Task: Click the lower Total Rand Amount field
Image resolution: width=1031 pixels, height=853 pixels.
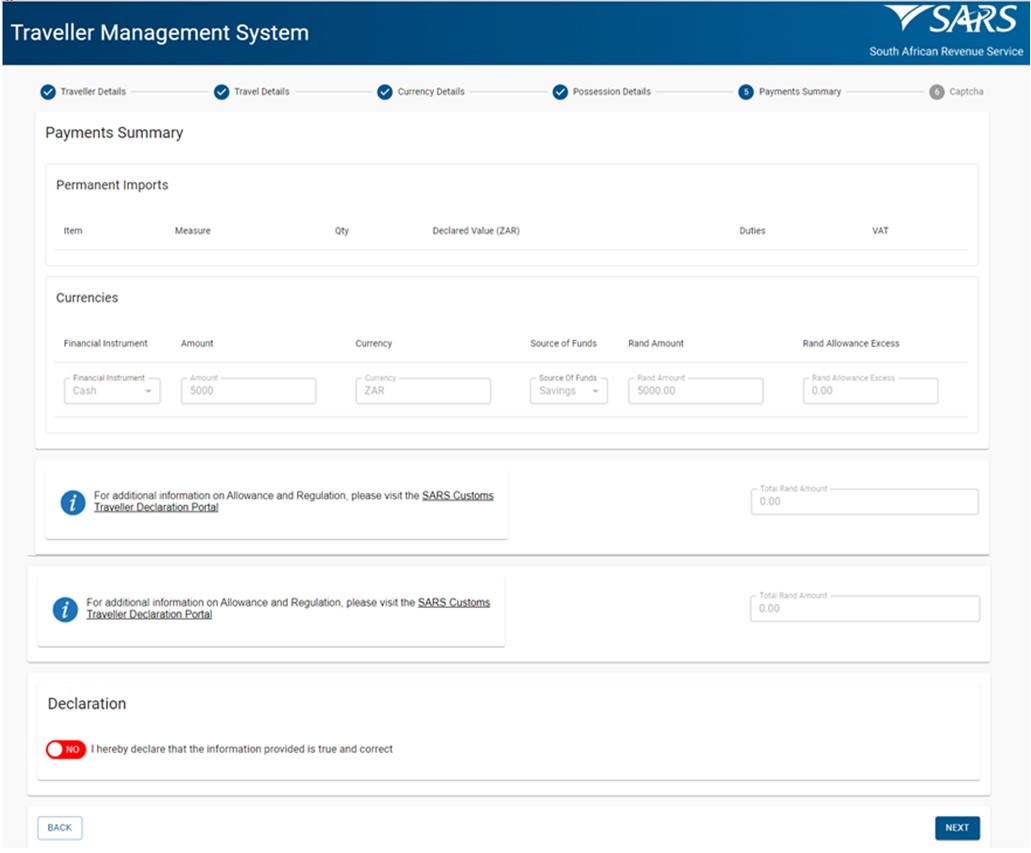Action: (x=865, y=608)
